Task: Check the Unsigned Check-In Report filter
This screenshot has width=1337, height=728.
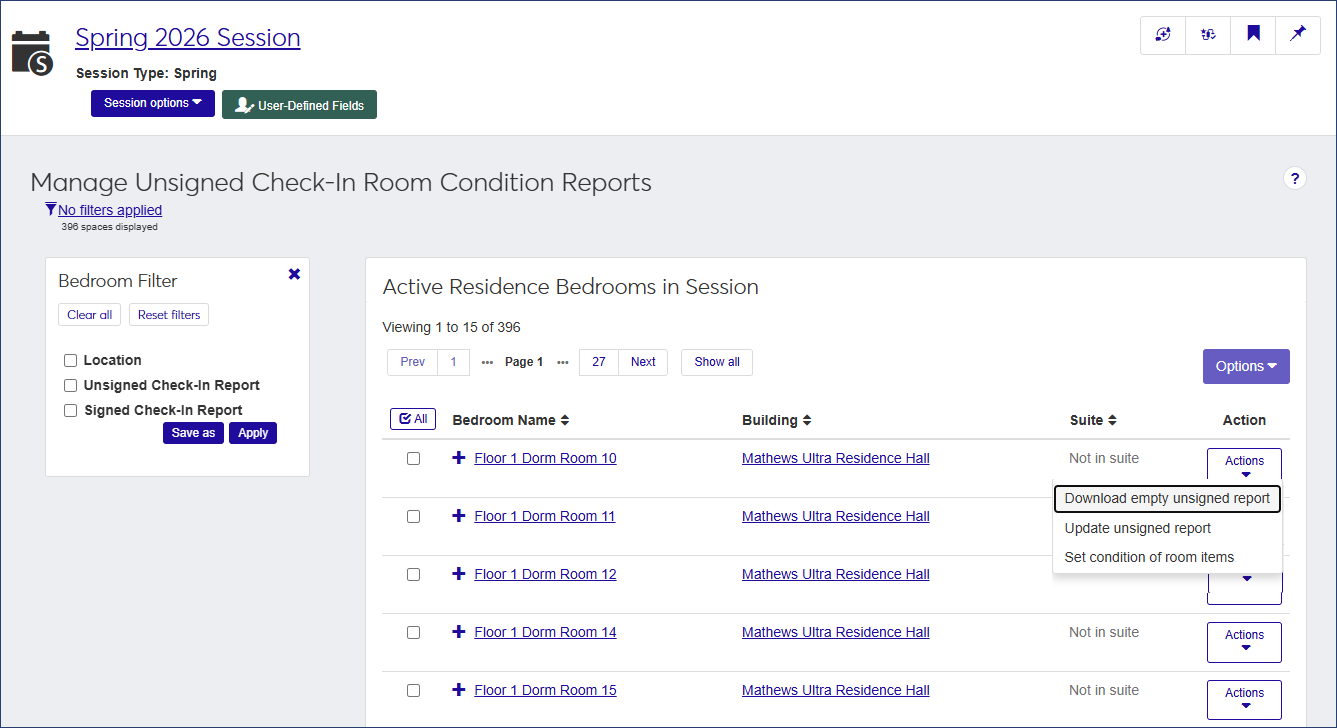Action: click(x=70, y=384)
